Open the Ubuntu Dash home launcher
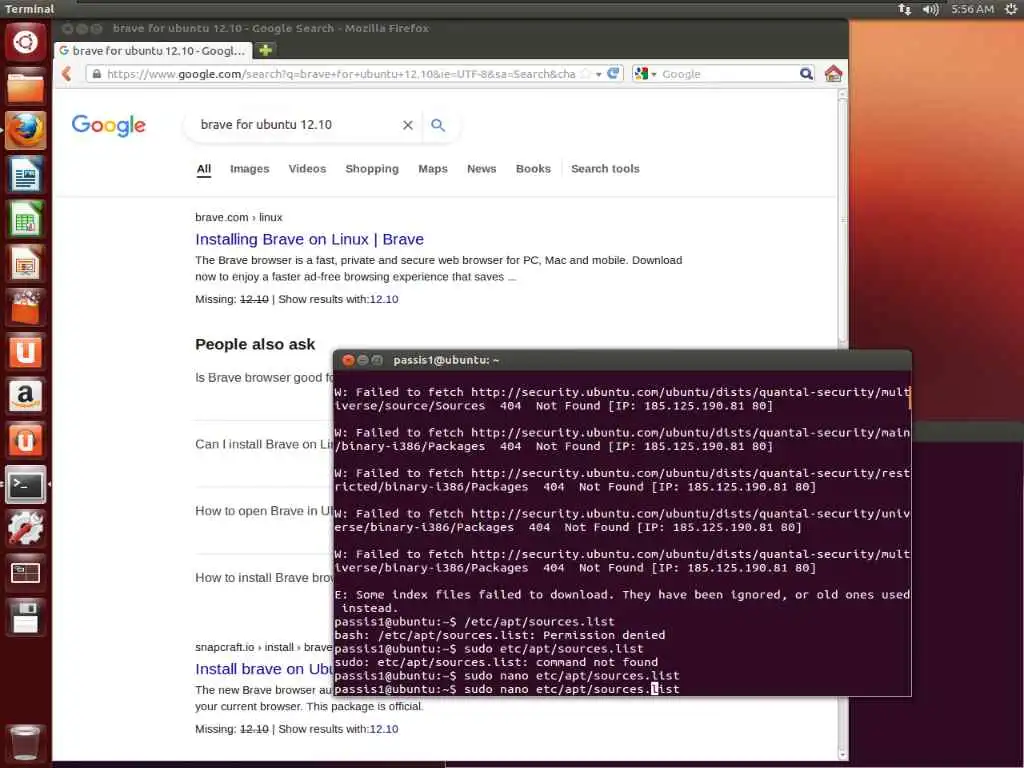This screenshot has height=768, width=1024. tap(25, 42)
